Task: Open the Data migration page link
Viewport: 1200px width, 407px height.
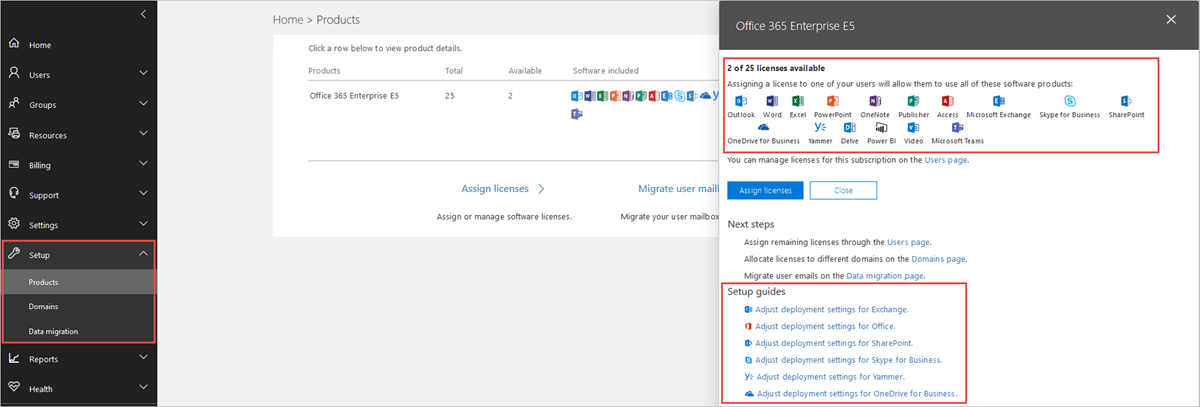Action: point(885,275)
